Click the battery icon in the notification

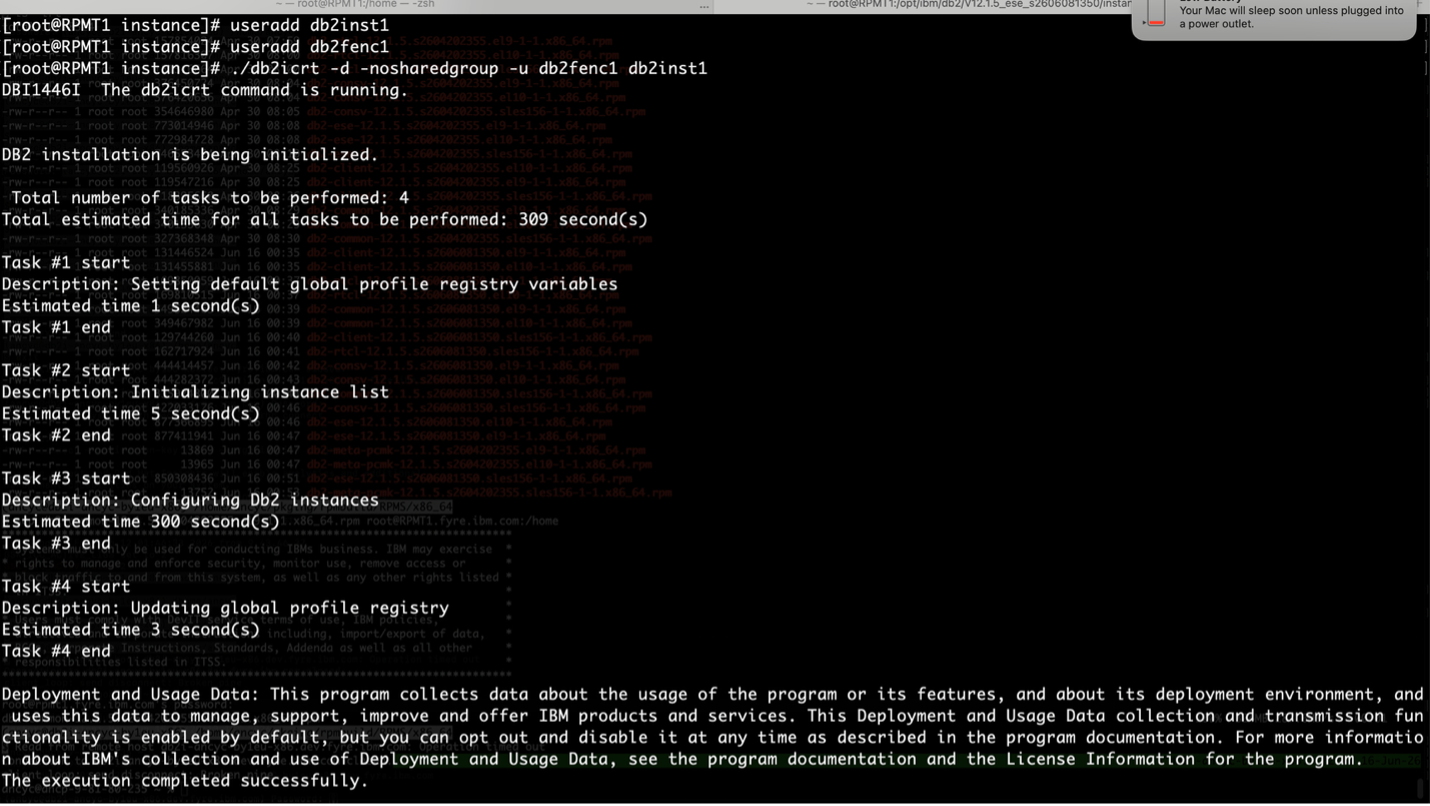[1156, 14]
